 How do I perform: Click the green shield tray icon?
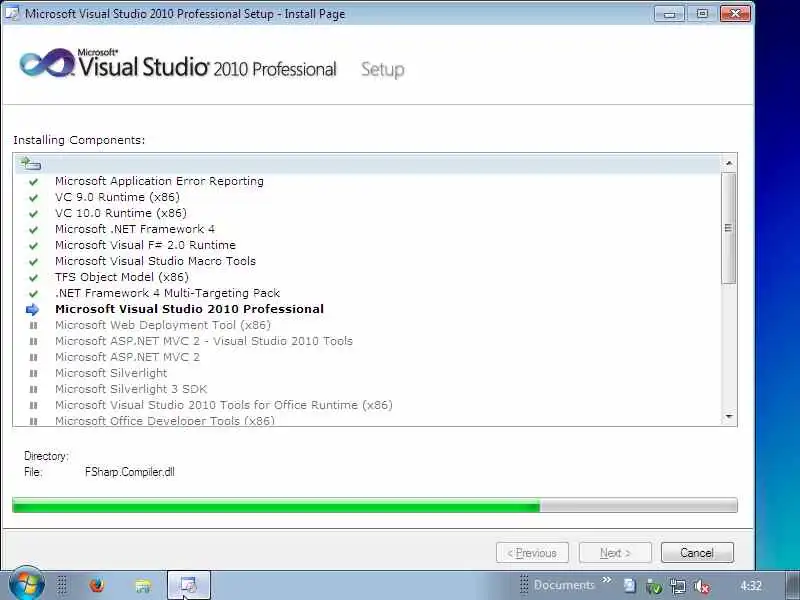coord(654,587)
